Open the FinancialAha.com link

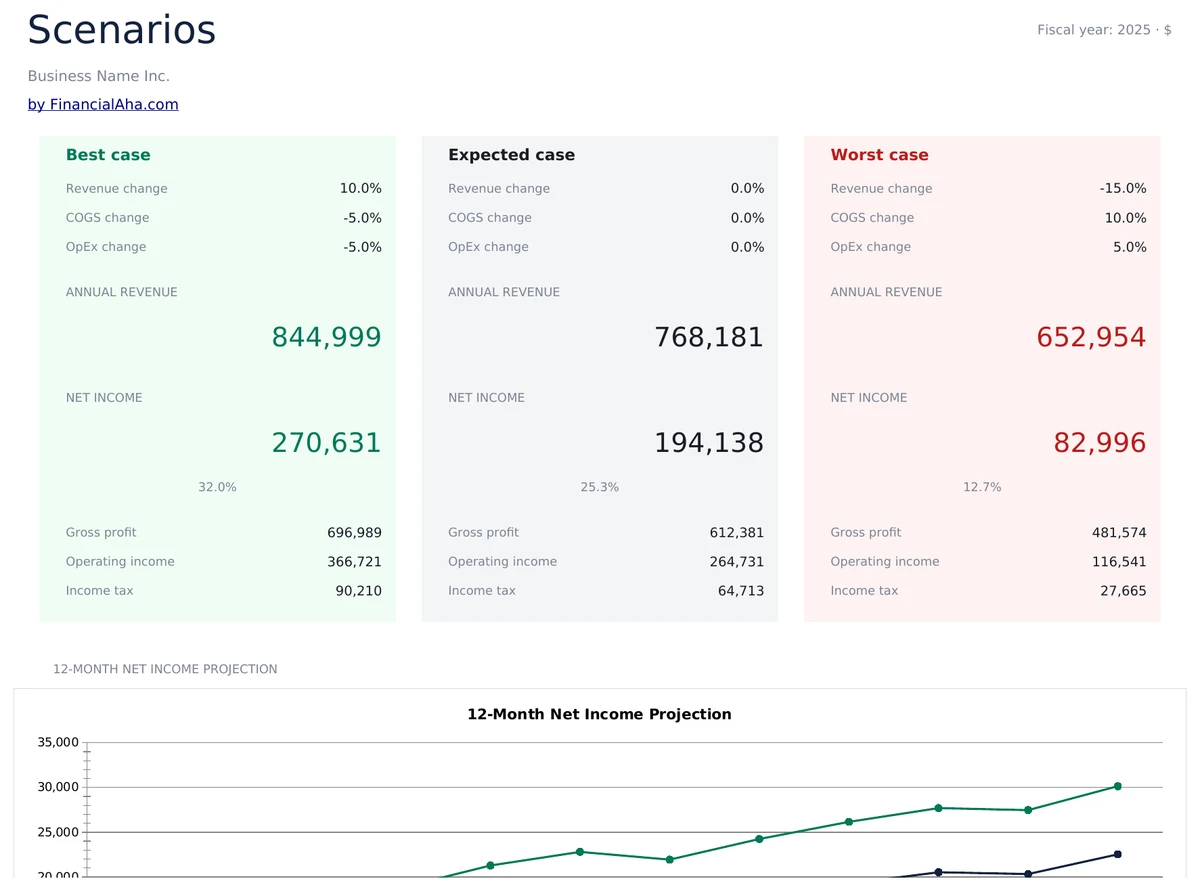click(103, 104)
